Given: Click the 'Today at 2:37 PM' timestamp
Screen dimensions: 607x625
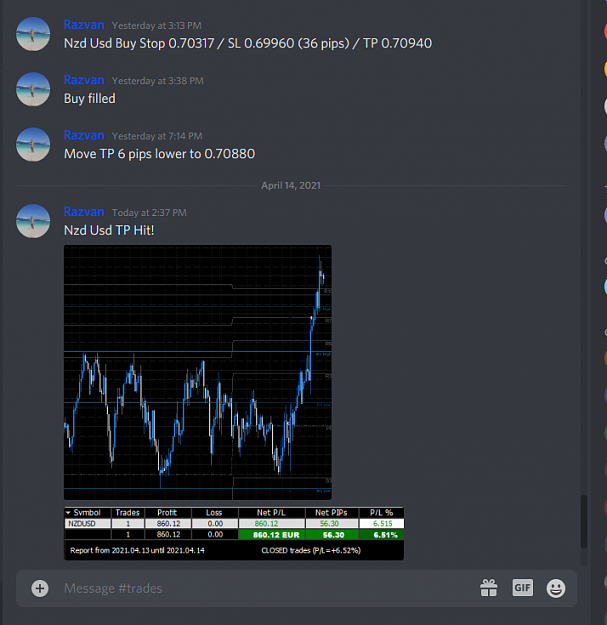Looking at the screenshot, I should [x=149, y=212].
